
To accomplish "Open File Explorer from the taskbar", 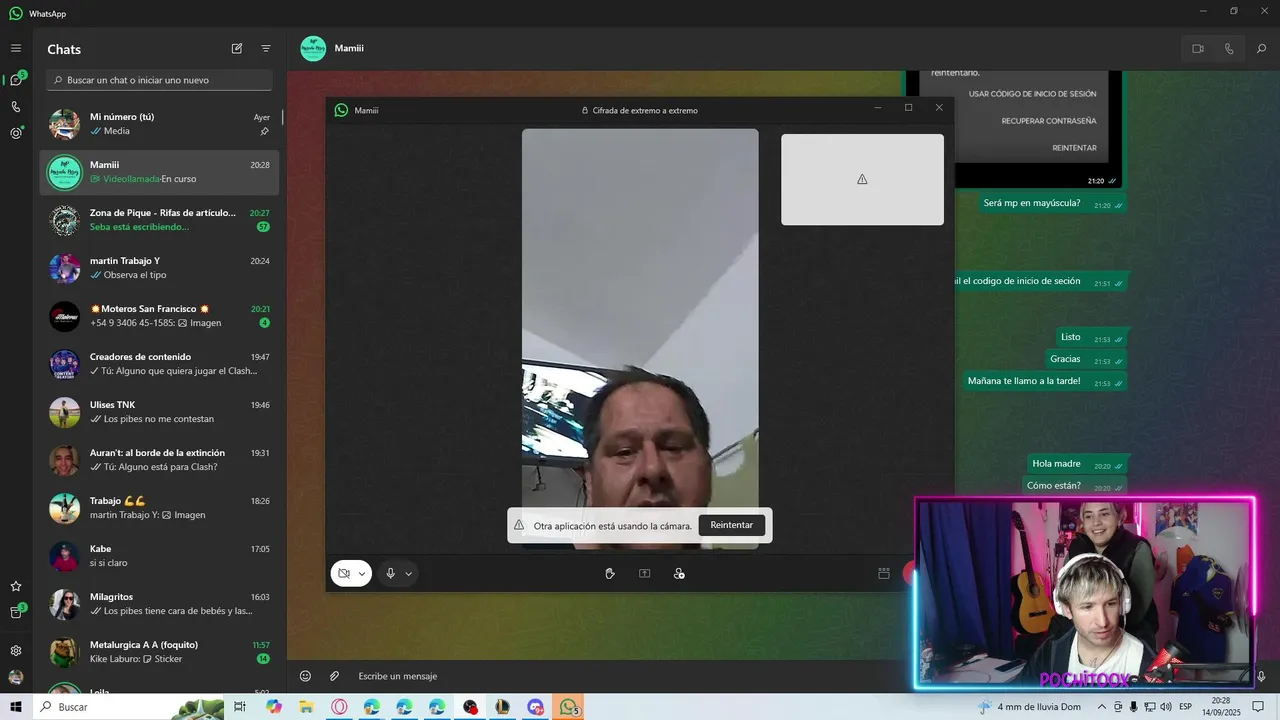I will tap(306, 707).
